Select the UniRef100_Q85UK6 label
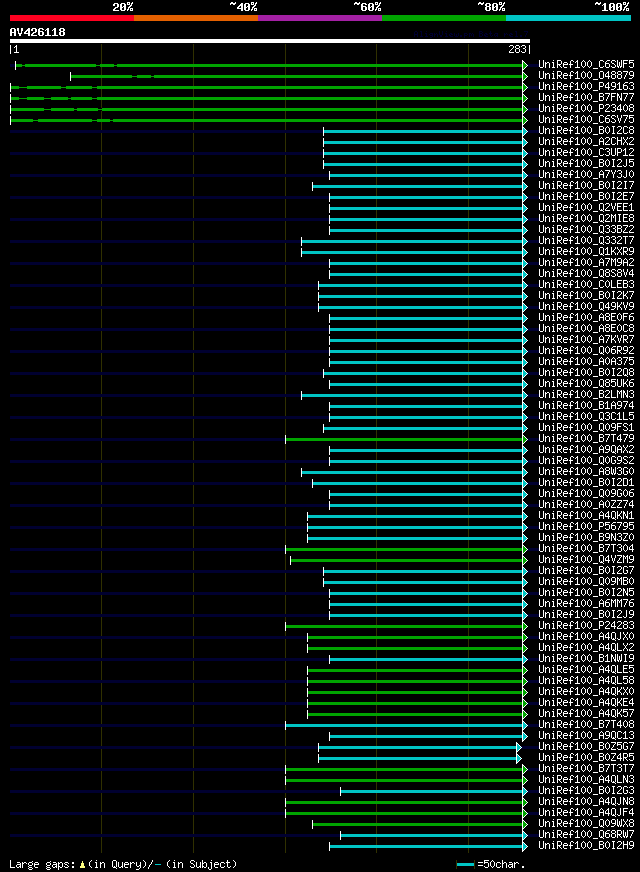640x872 pixels. click(586, 384)
